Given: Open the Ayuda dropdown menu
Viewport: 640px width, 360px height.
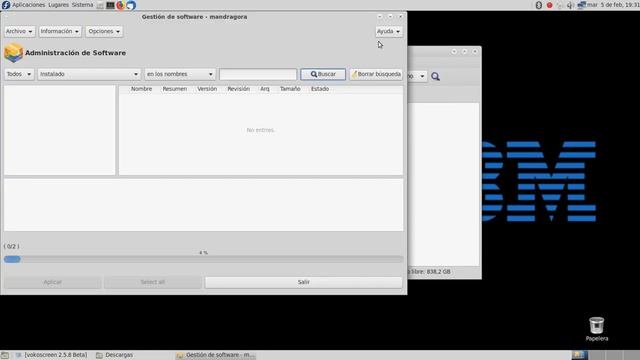Looking at the screenshot, I should tap(388, 31).
